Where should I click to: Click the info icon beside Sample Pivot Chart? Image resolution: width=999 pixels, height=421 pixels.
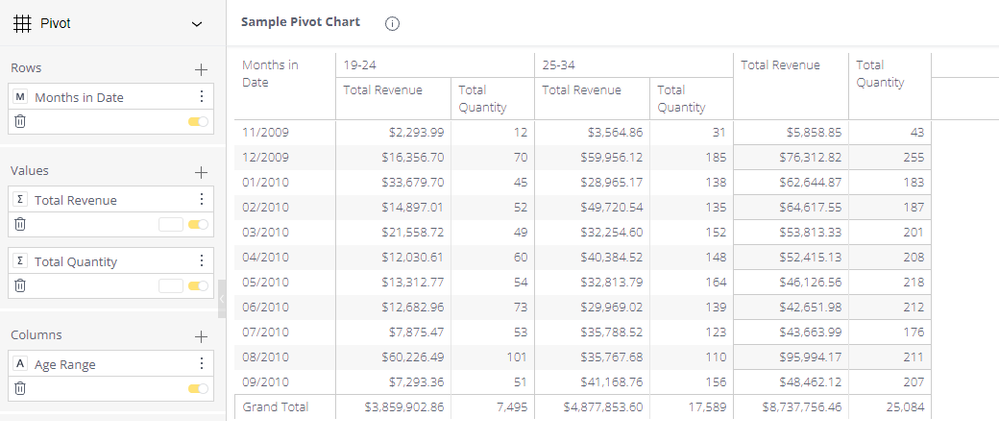click(392, 24)
